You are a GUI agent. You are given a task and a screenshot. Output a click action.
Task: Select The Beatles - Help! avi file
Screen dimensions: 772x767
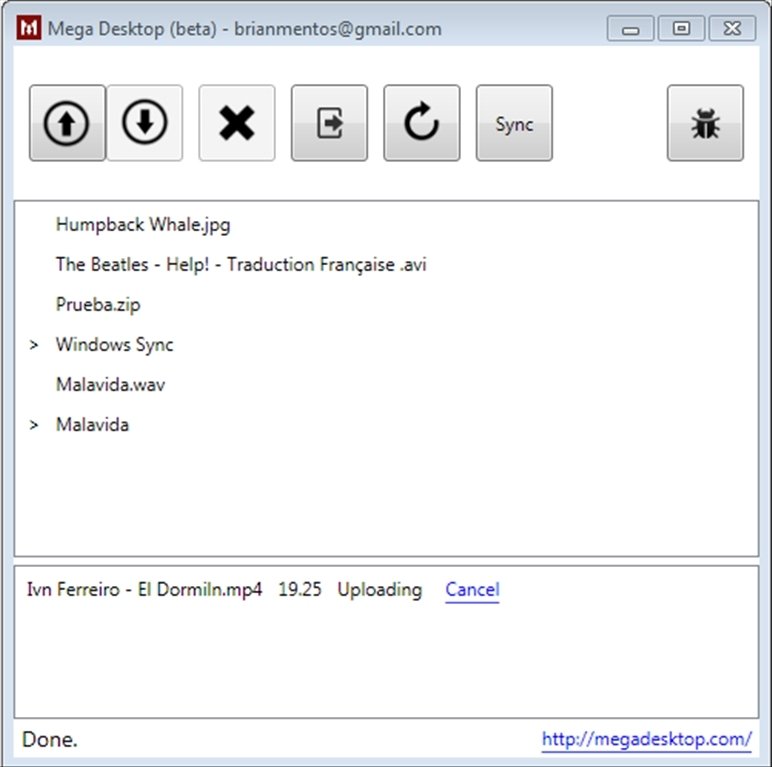pyautogui.click(x=241, y=264)
